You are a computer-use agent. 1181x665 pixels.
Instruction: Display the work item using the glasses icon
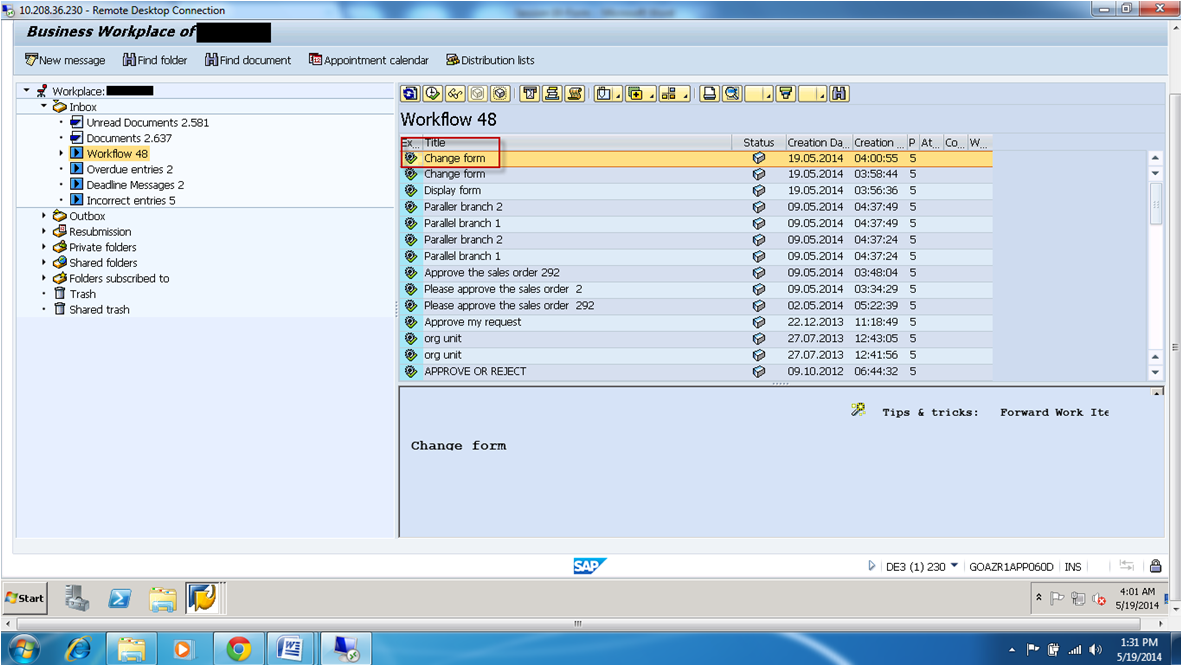(x=456, y=93)
